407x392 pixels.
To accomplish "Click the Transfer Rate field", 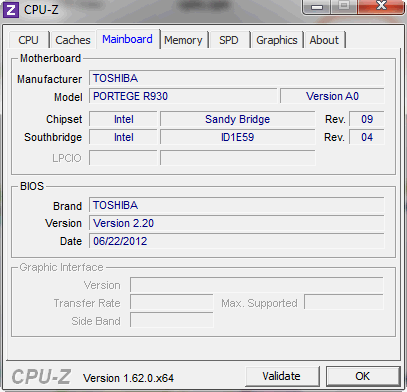I will tap(172, 303).
